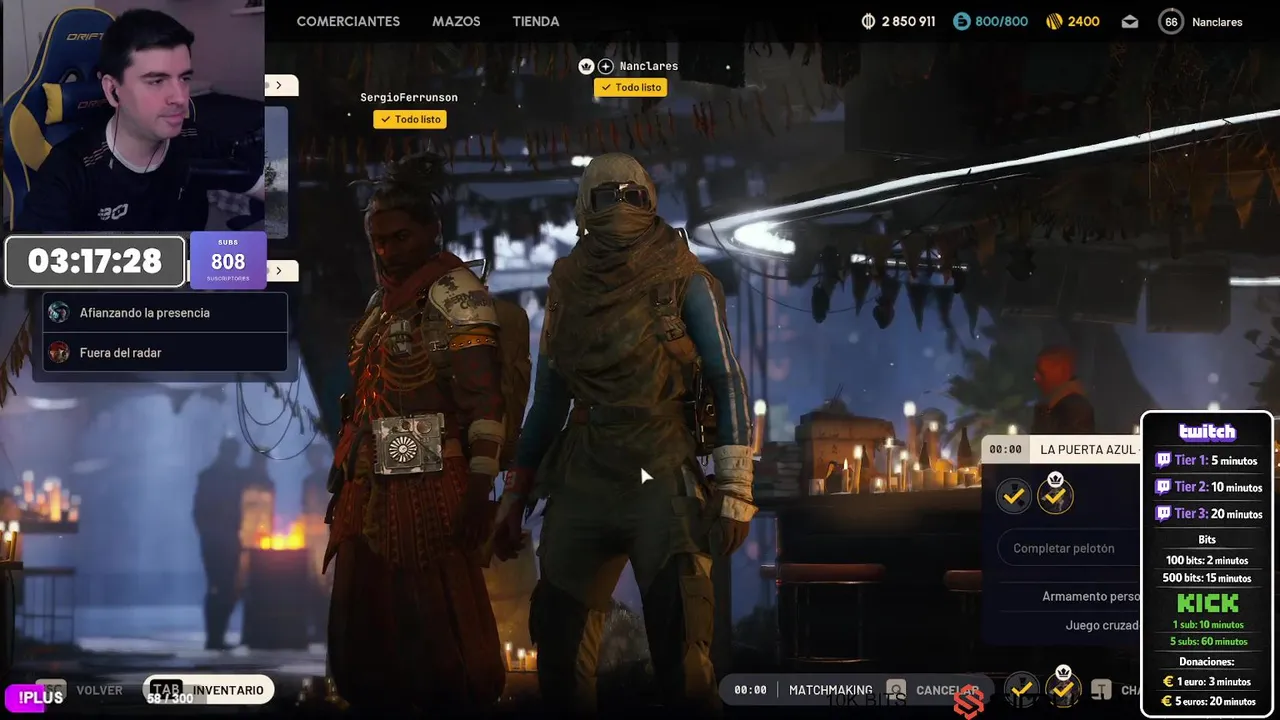Click the 500 bits: 15 minutos line

tap(1207, 578)
